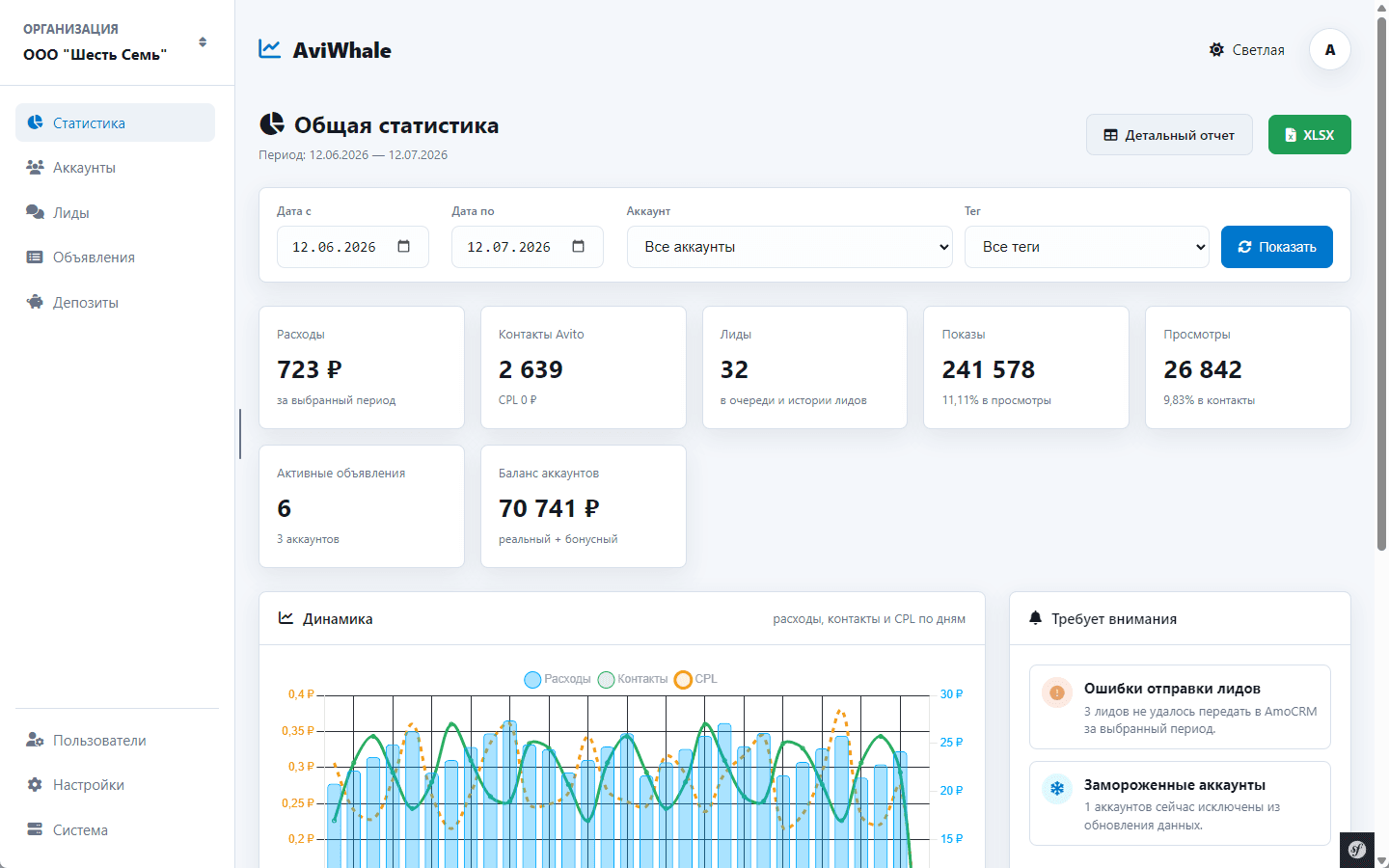
Task: Open the Ошибки отправки лидов alert
Action: point(1180,707)
